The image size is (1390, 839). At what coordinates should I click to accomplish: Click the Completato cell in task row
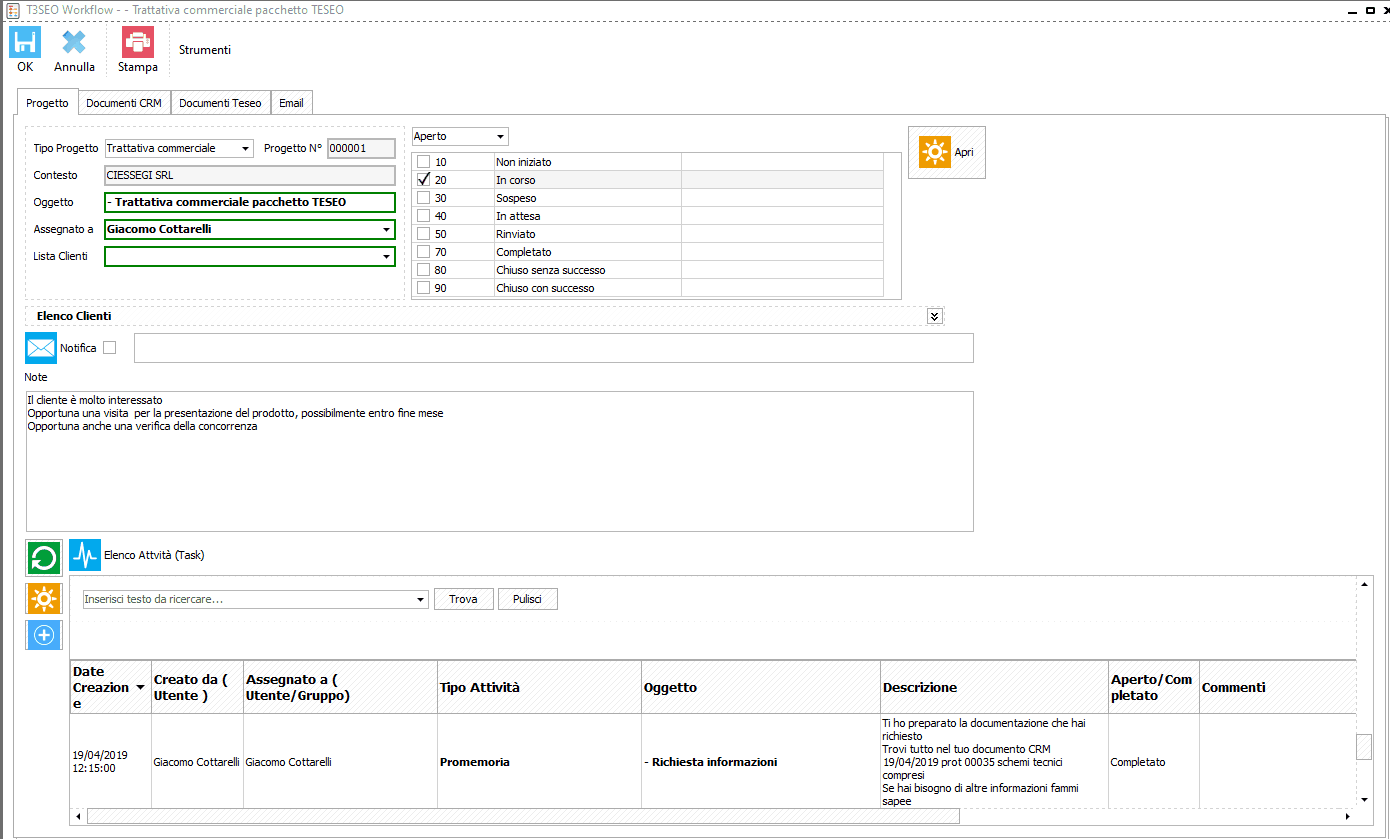pyautogui.click(x=1153, y=762)
